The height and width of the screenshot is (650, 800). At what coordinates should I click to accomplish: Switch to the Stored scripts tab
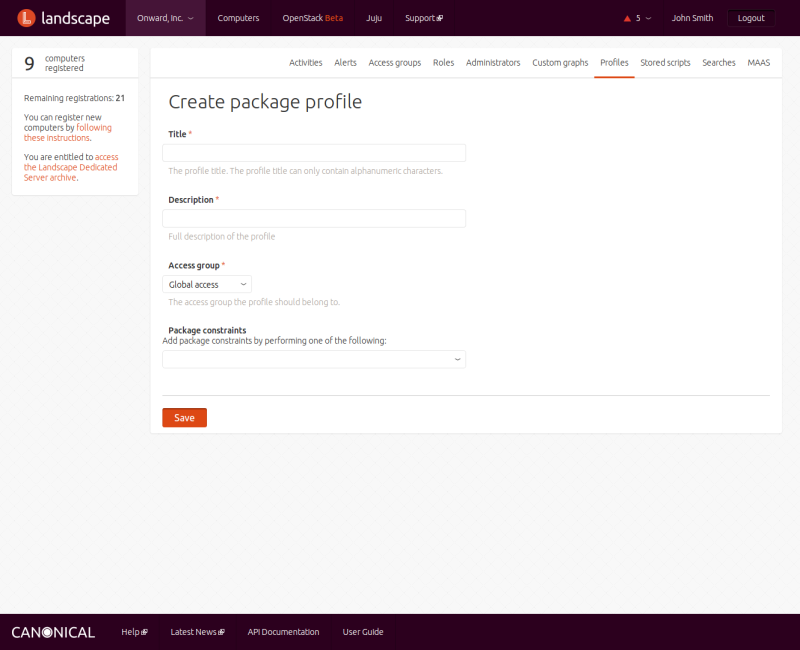(x=665, y=63)
